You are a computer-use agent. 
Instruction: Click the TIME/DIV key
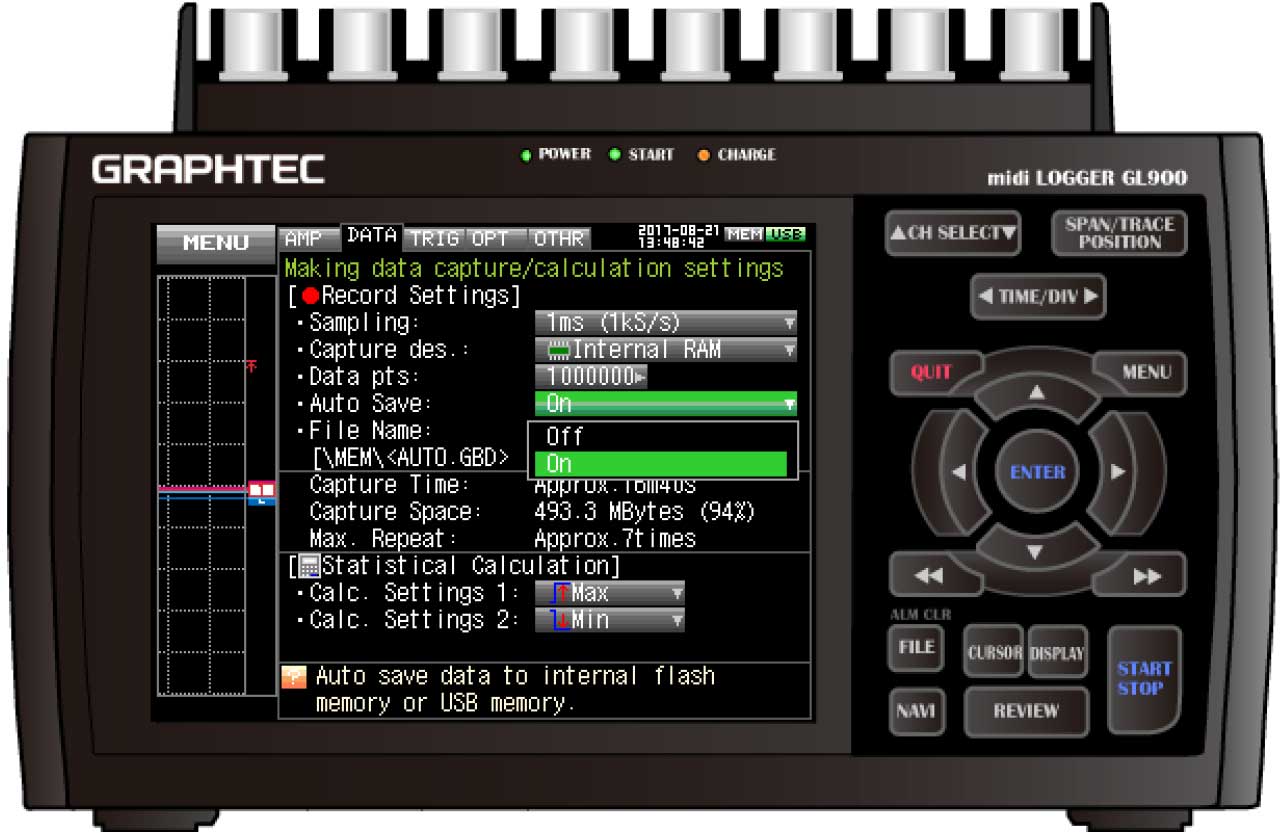coord(1037,297)
